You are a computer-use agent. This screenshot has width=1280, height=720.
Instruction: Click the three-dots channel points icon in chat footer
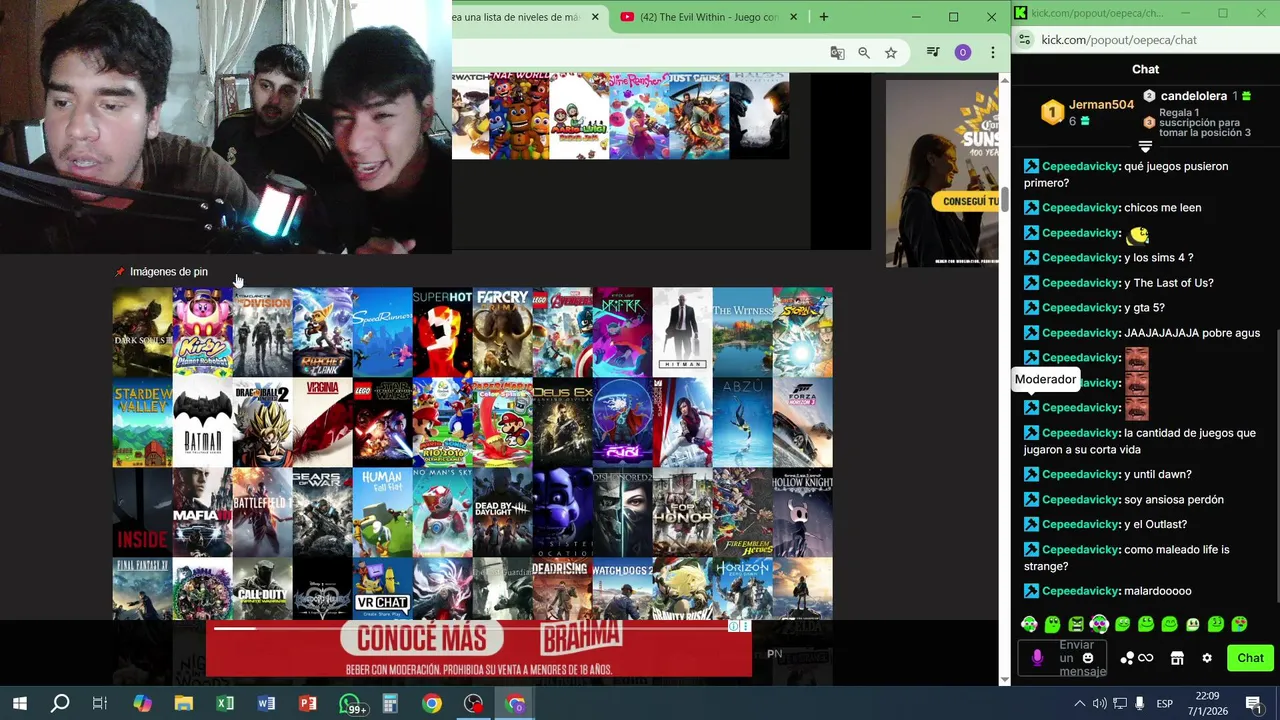(x=1127, y=658)
